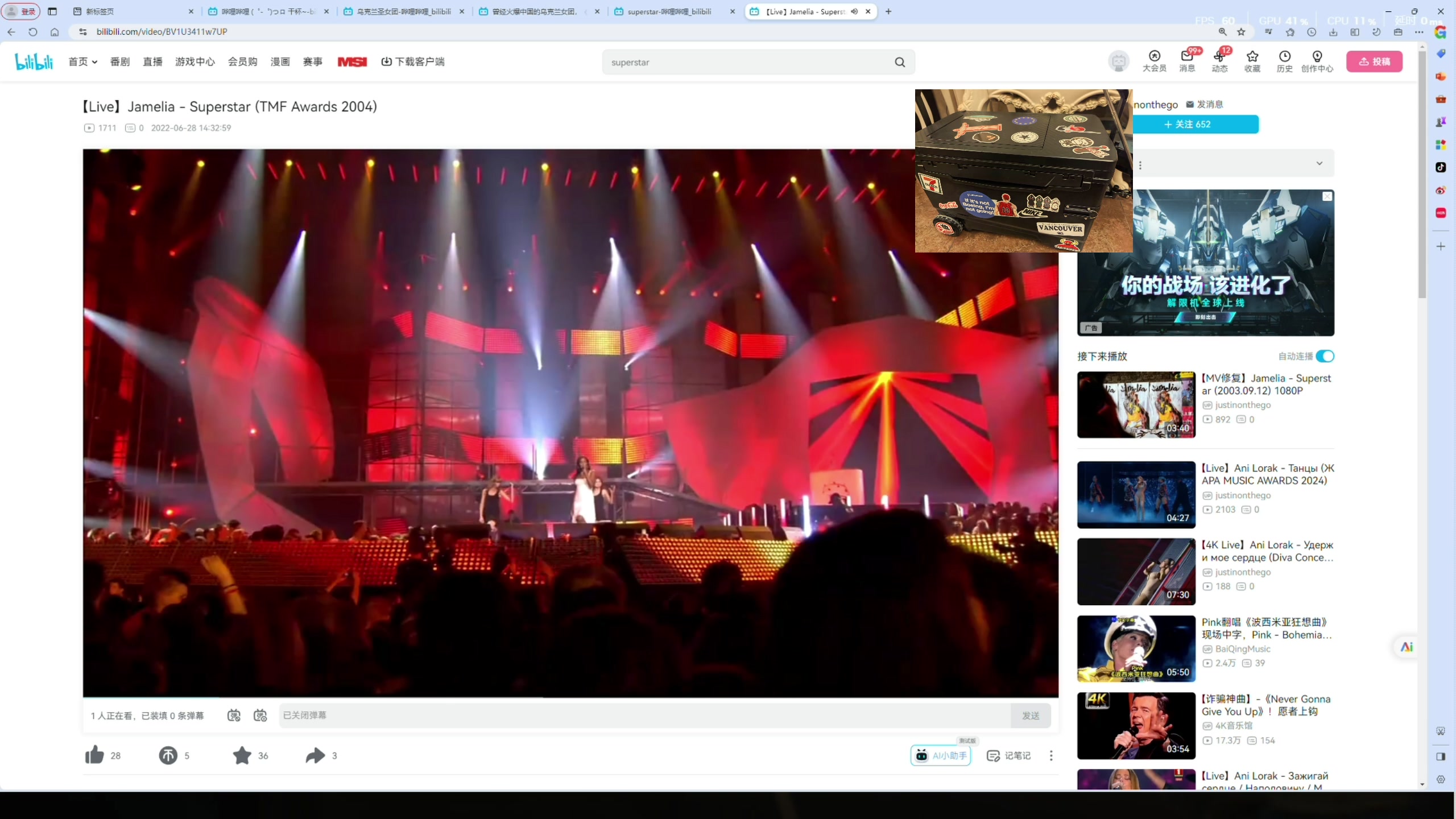Close the 你的战场该进化了 ad
Screen dimensions: 1456x819
point(1327,196)
